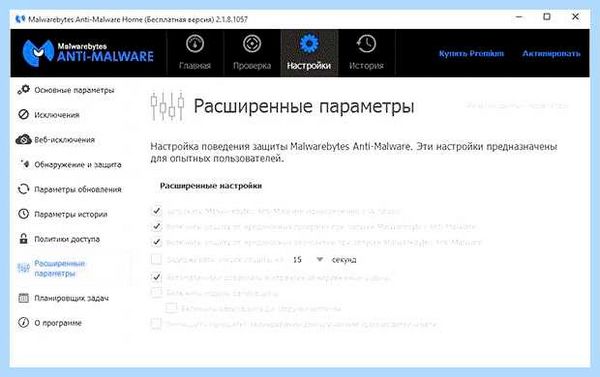This screenshot has width=600, height=377.
Task: Enable the last checkbox for reducing scan priority
Action: pyautogui.click(x=156, y=324)
